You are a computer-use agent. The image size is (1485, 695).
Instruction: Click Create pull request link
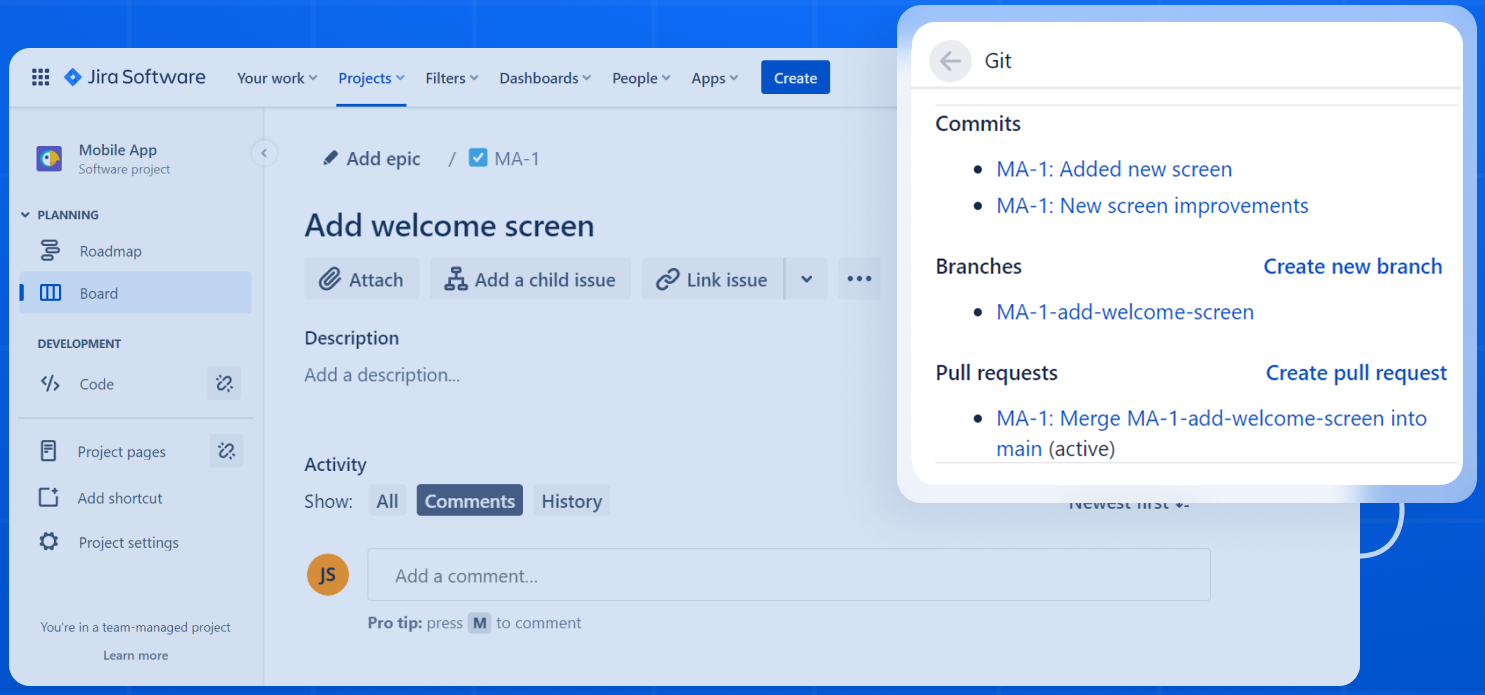pos(1356,372)
